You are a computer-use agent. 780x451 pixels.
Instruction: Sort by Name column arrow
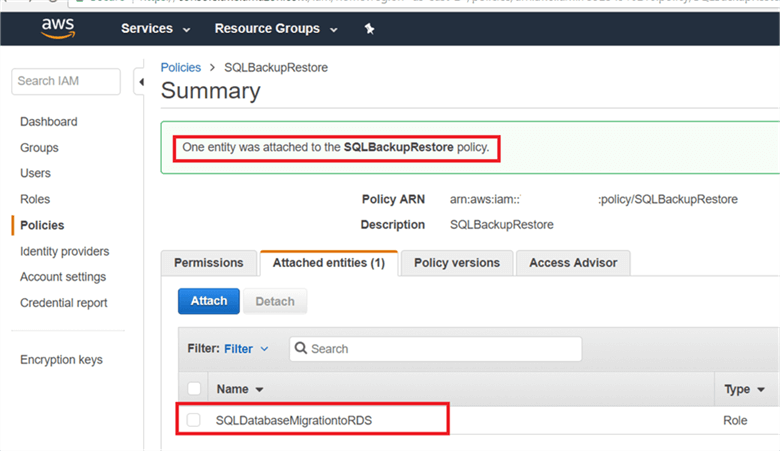click(x=259, y=389)
